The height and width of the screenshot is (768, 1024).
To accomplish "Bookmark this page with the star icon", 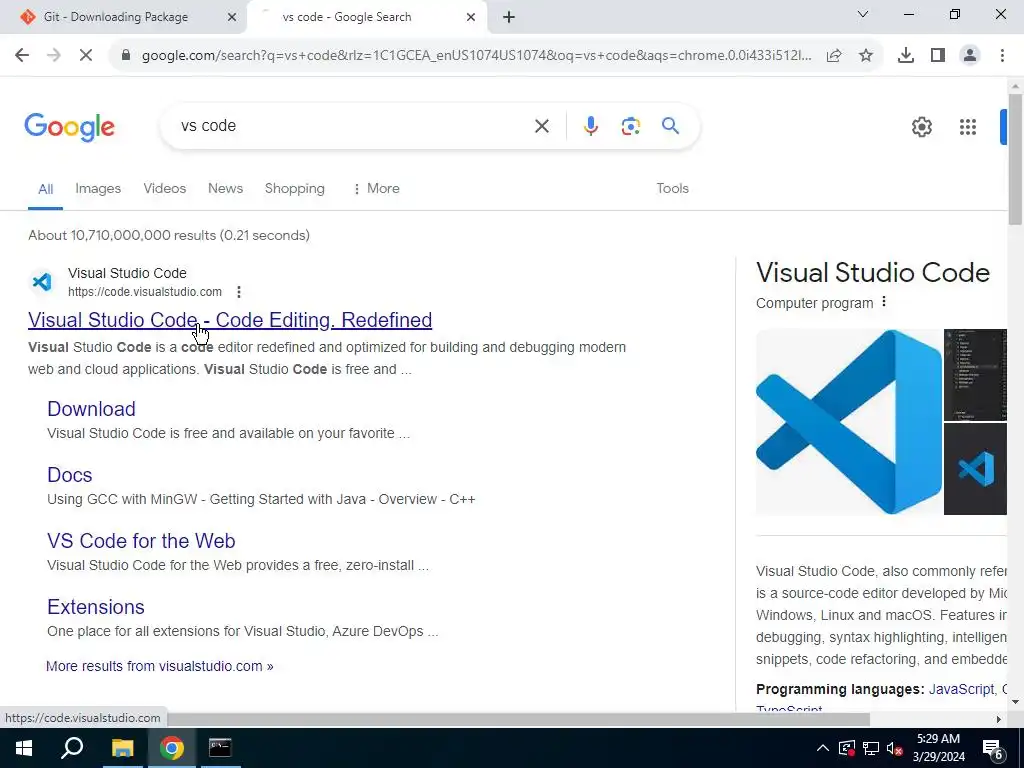I will 866,56.
